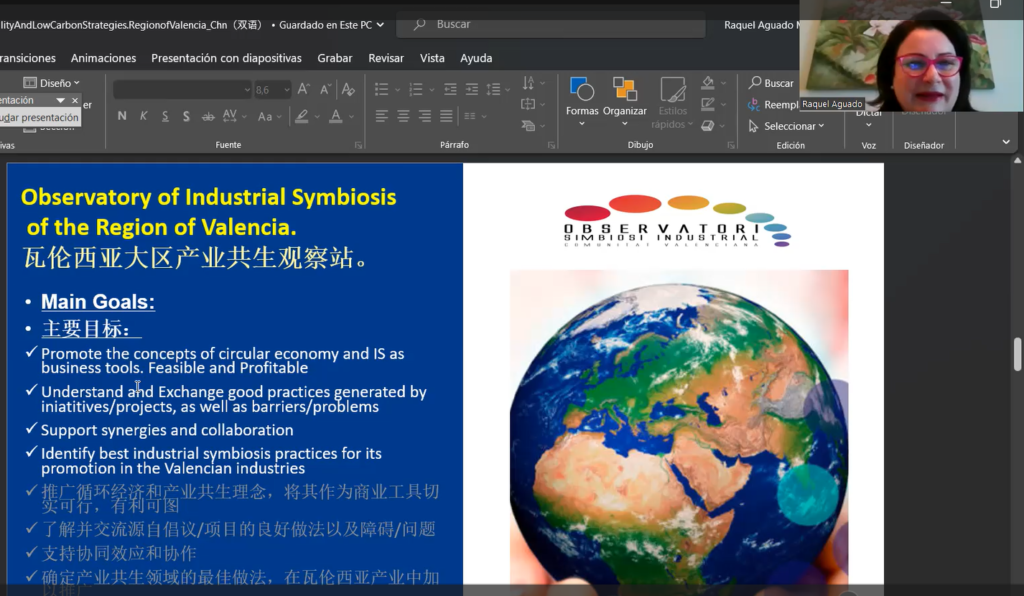Screen dimensions: 1024x596
Task: Expand the Seleccionar dropdown
Action: tap(788, 126)
